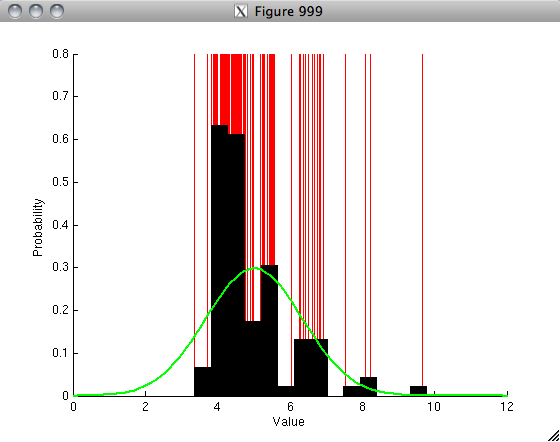The width and height of the screenshot is (560, 442).
Task: Click the 12 x-axis tick label
Action: 507,407
